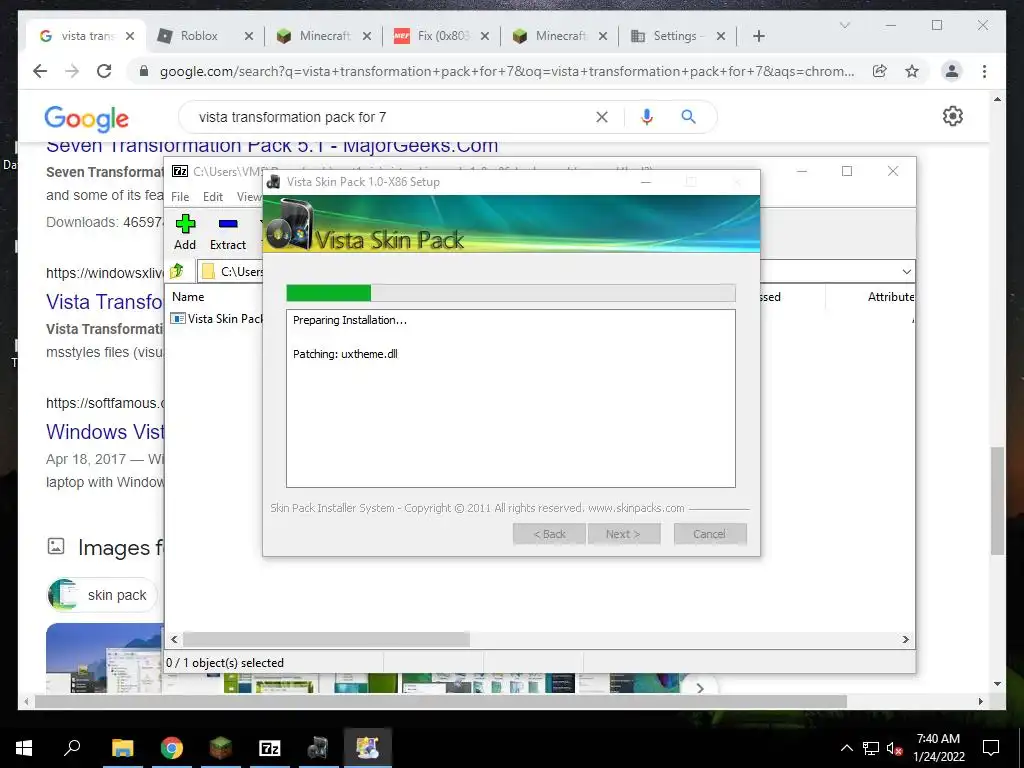Viewport: 1024px width, 768px height.
Task: Click the Attributes column header in 7-Zip
Action: [x=891, y=296]
